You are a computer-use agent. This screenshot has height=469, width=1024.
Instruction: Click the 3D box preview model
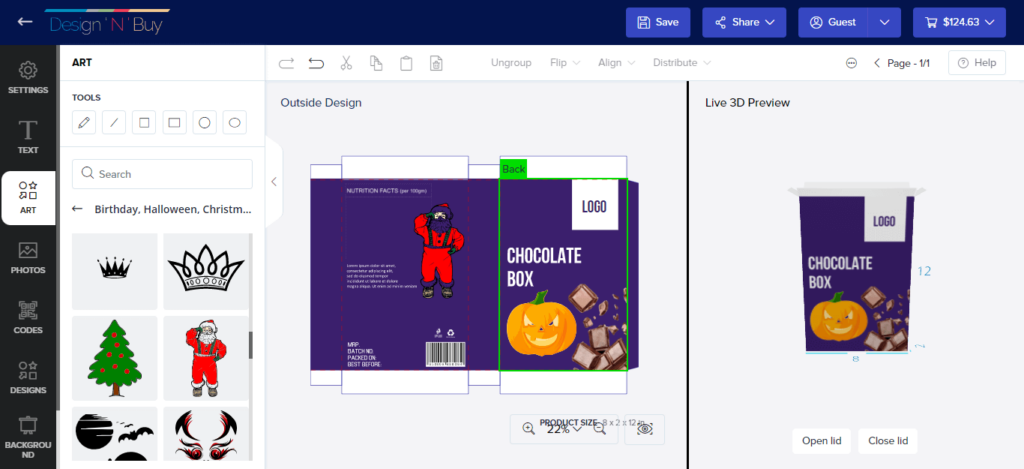pos(856,268)
